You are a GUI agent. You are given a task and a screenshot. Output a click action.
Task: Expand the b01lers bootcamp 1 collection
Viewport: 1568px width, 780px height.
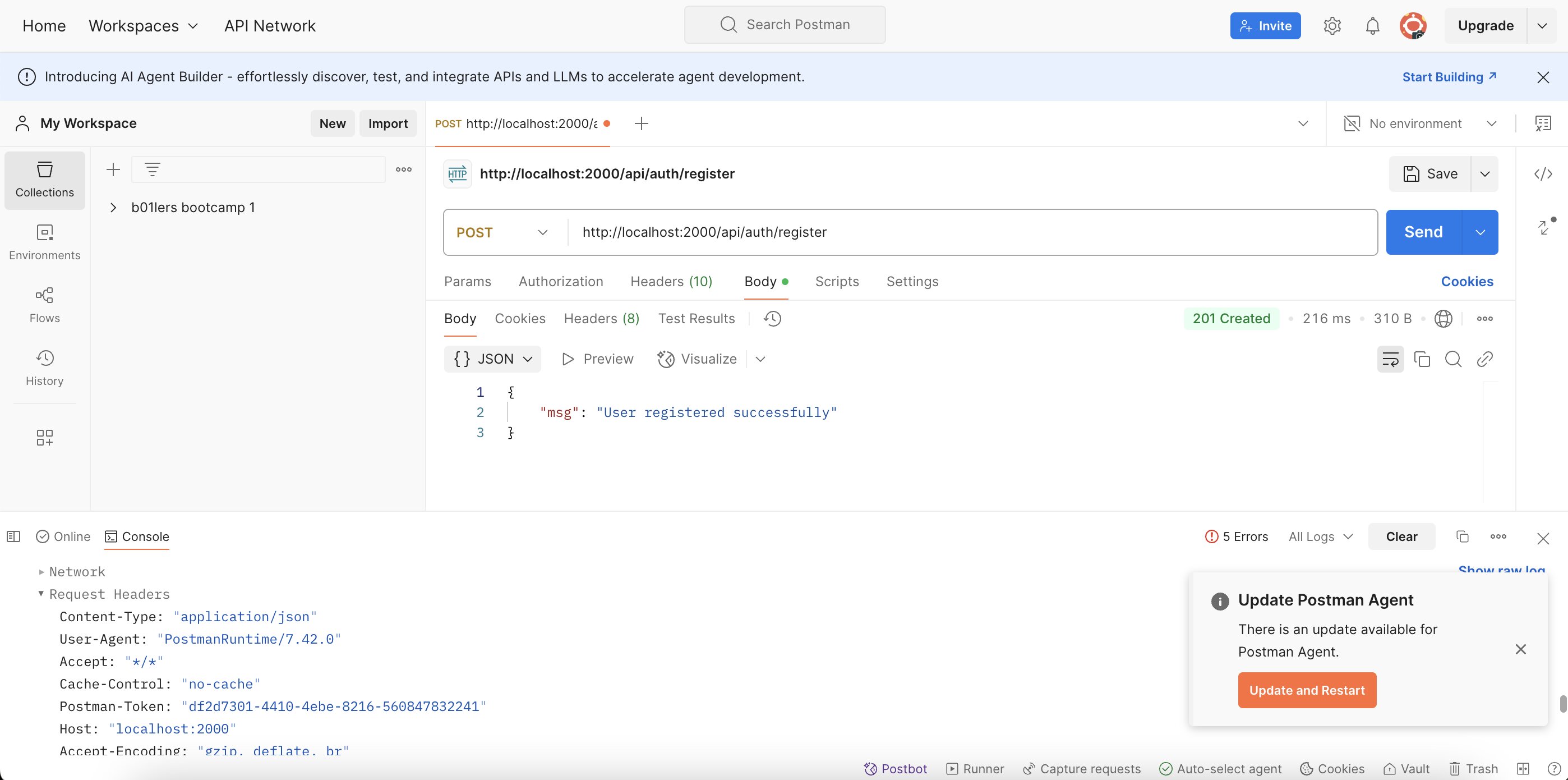113,208
